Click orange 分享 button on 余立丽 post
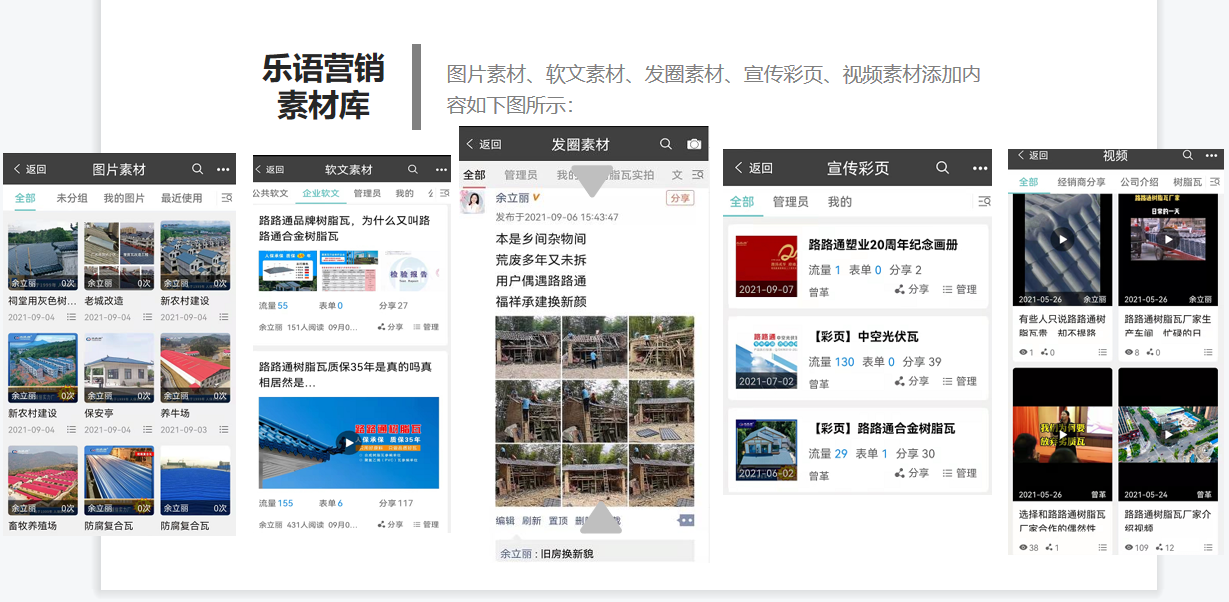Screen dimensions: 1229x602 pos(680,198)
